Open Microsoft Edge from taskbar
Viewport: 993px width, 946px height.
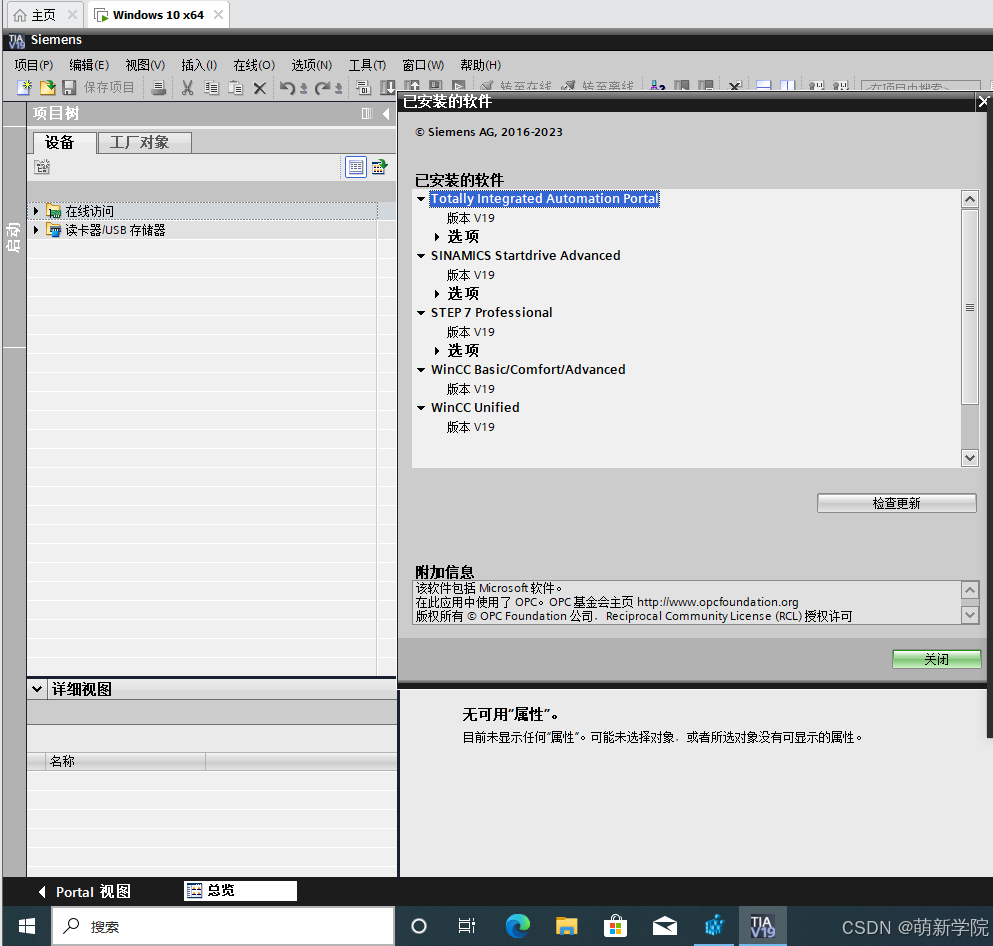click(517, 926)
